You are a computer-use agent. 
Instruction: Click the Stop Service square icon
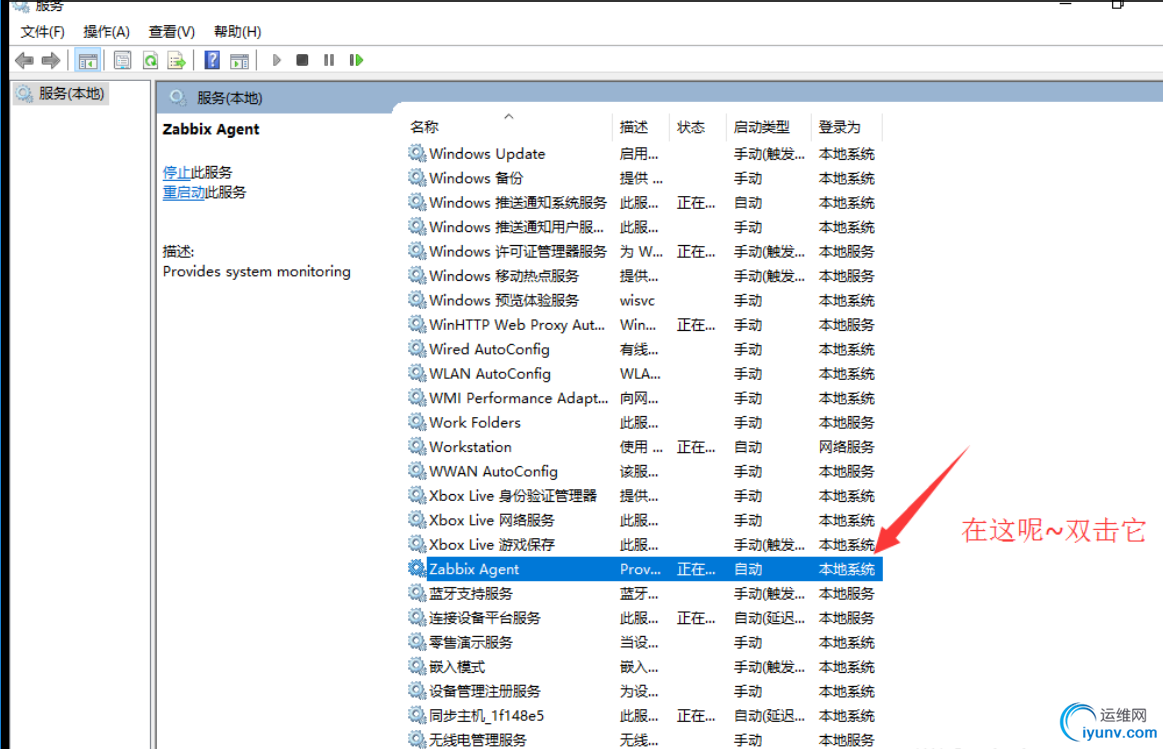coord(302,60)
